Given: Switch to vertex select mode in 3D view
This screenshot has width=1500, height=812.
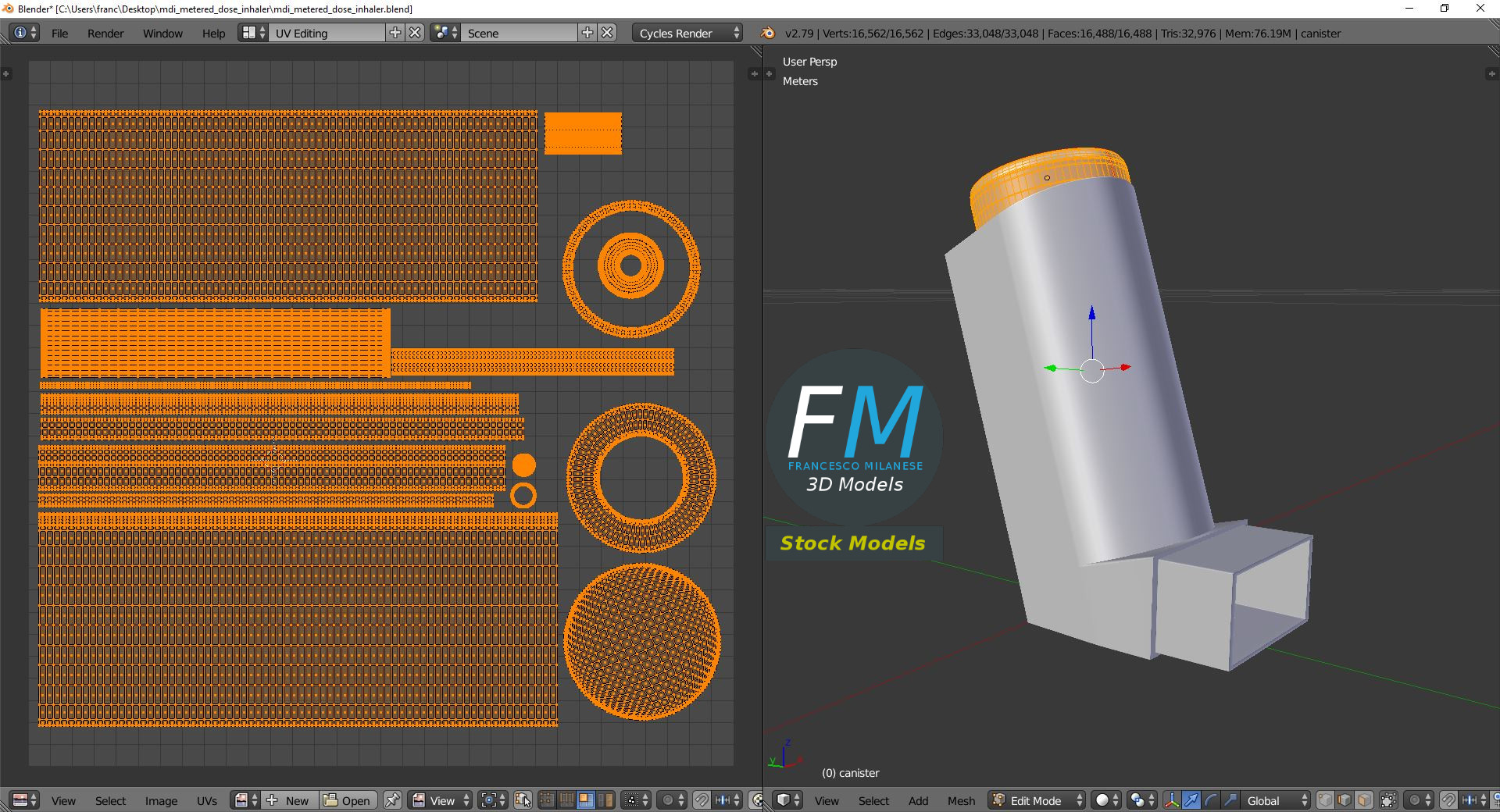Looking at the screenshot, I should 1326,800.
